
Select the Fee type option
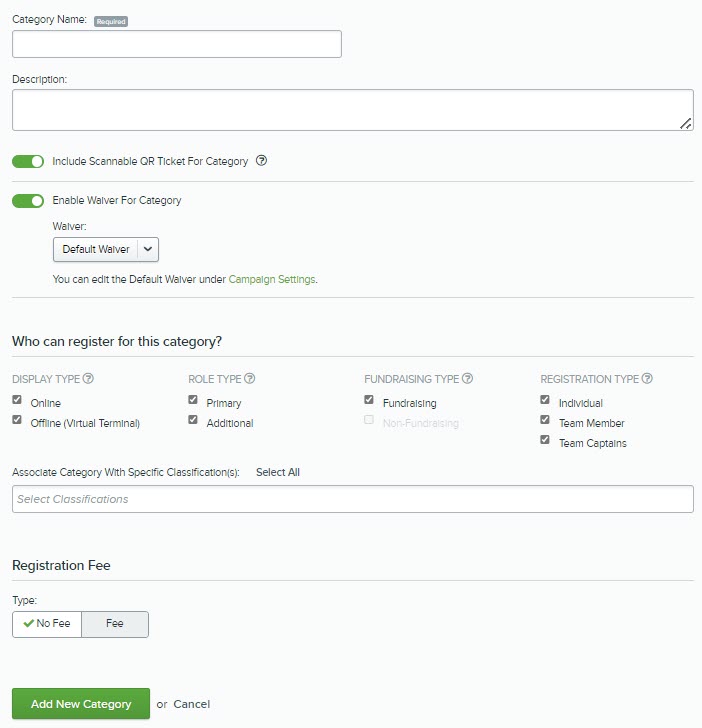pyautogui.click(x=115, y=624)
